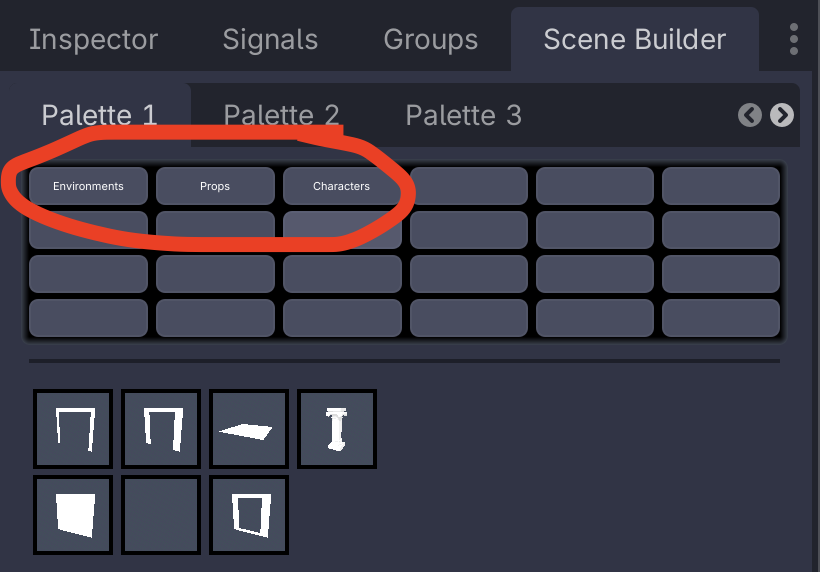820x572 pixels.
Task: Click the Characters category button
Action: coord(341,186)
